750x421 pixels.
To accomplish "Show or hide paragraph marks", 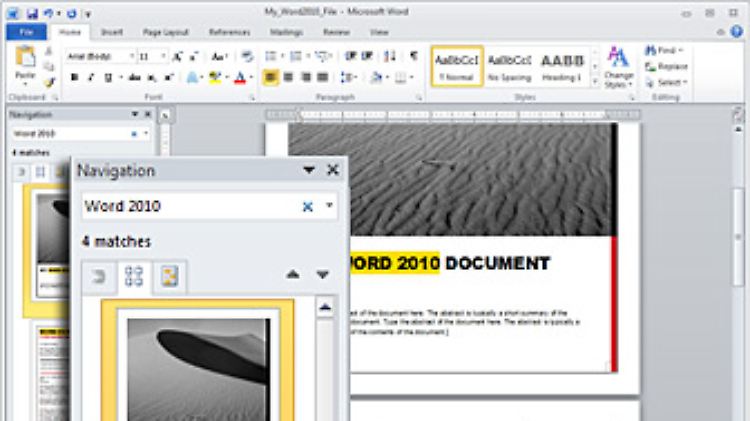I will coord(414,56).
